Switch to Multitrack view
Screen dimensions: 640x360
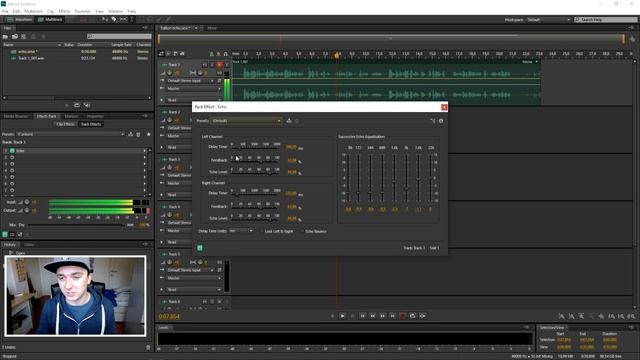[50, 19]
